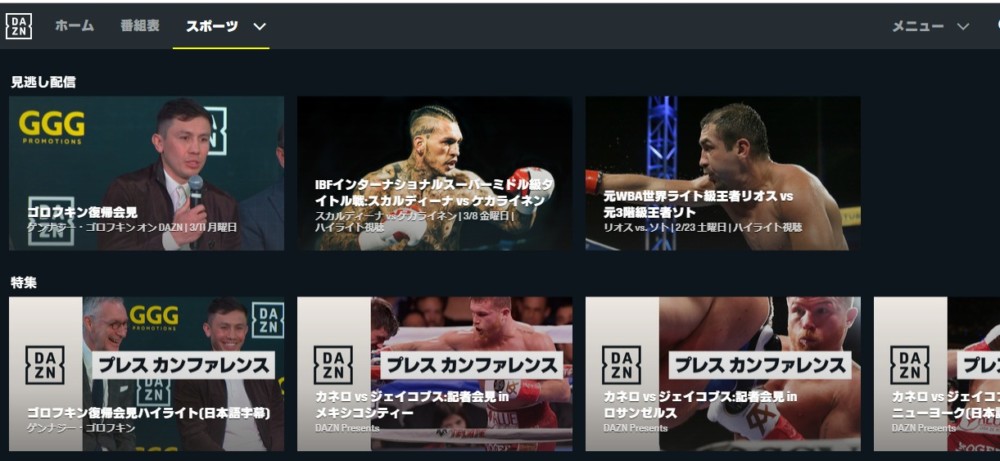Open リオス vs ソト highlight video
The height and width of the screenshot is (461, 1000).
click(723, 173)
